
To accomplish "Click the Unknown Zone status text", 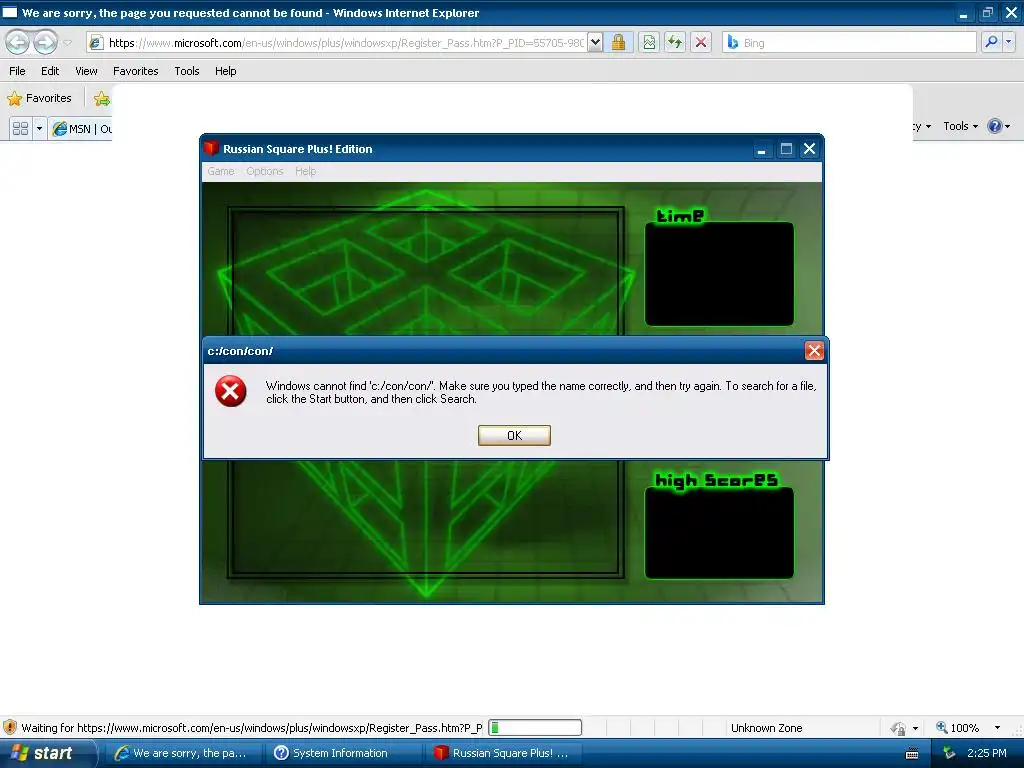I will point(766,728).
